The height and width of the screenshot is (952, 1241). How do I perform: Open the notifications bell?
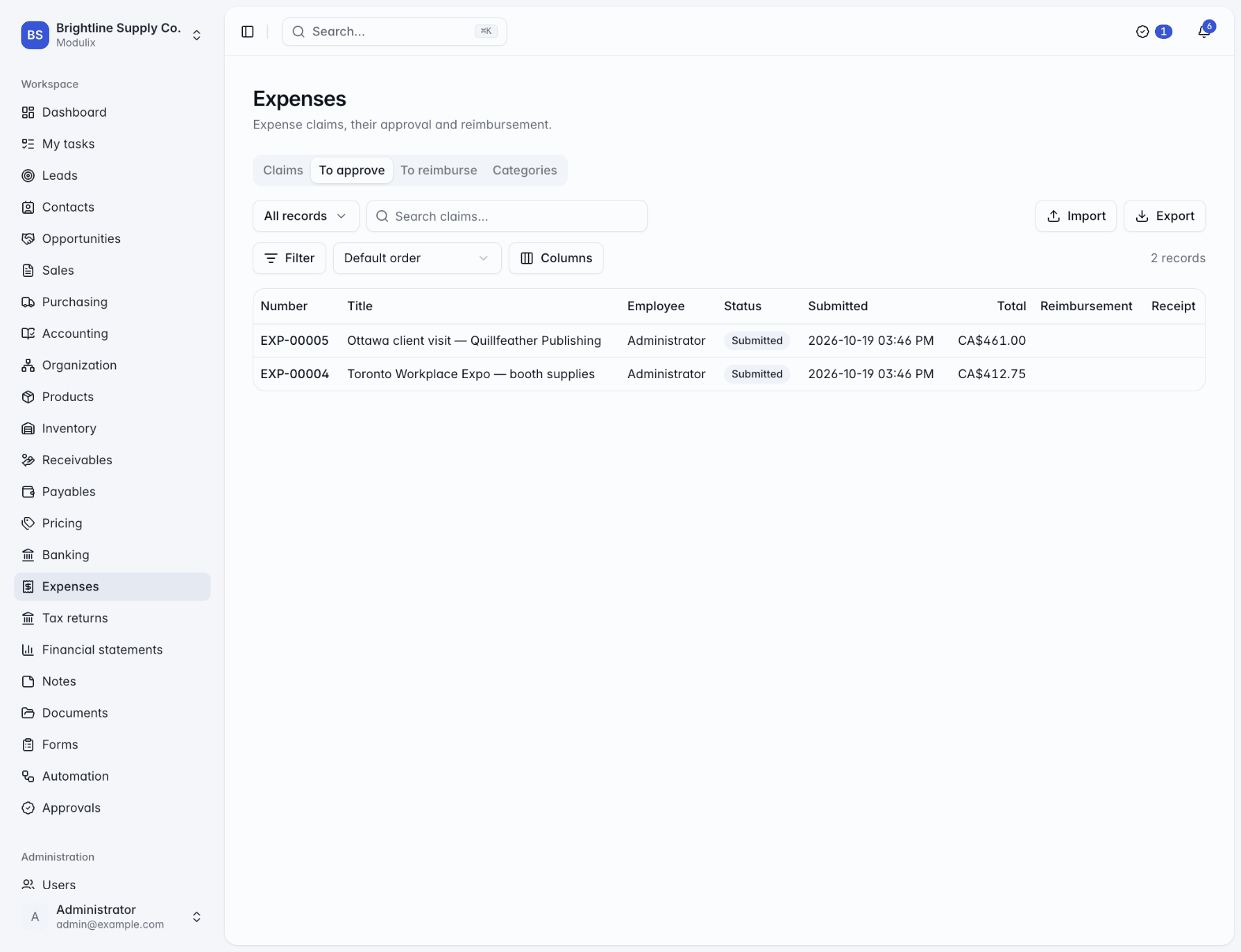(1204, 31)
